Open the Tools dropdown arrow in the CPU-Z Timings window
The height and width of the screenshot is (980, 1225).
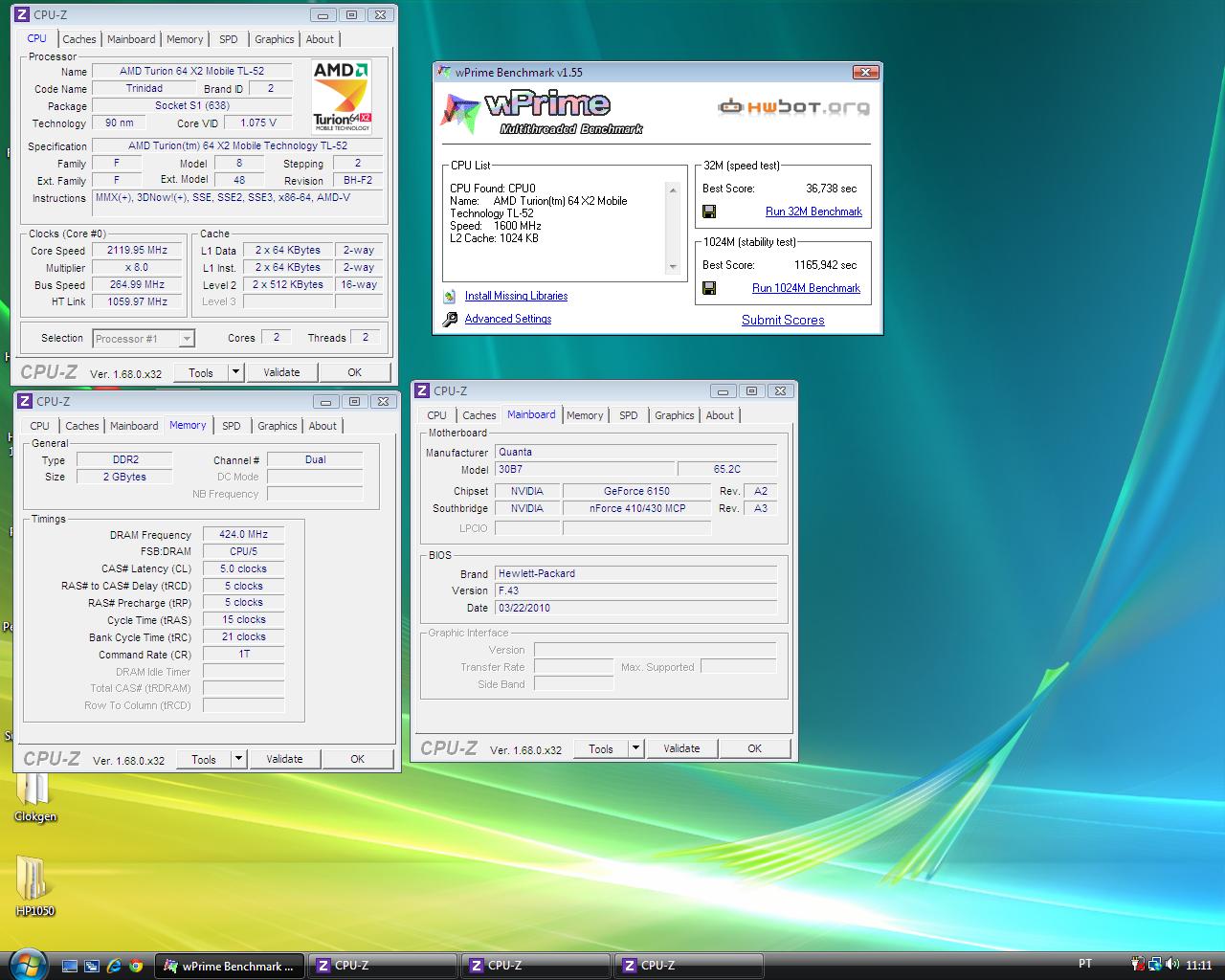tap(239, 759)
